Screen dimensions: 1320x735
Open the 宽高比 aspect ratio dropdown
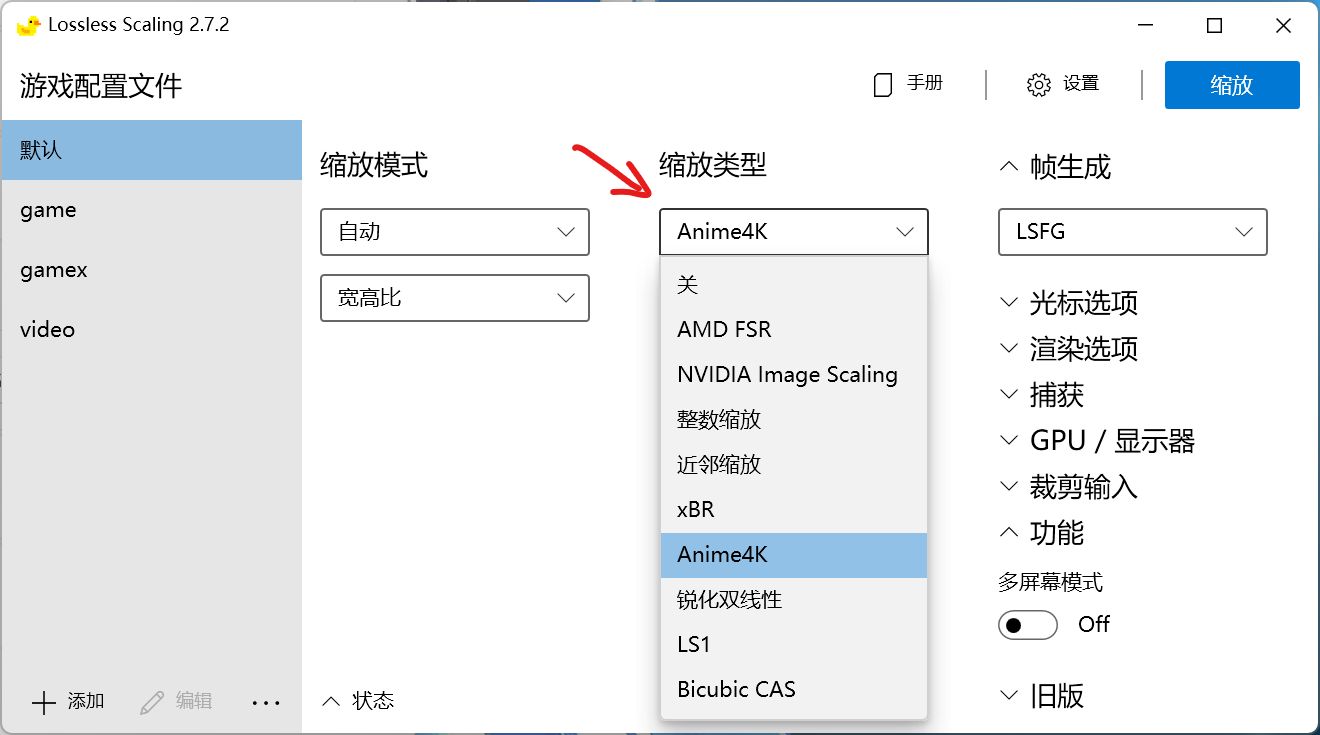tap(455, 298)
